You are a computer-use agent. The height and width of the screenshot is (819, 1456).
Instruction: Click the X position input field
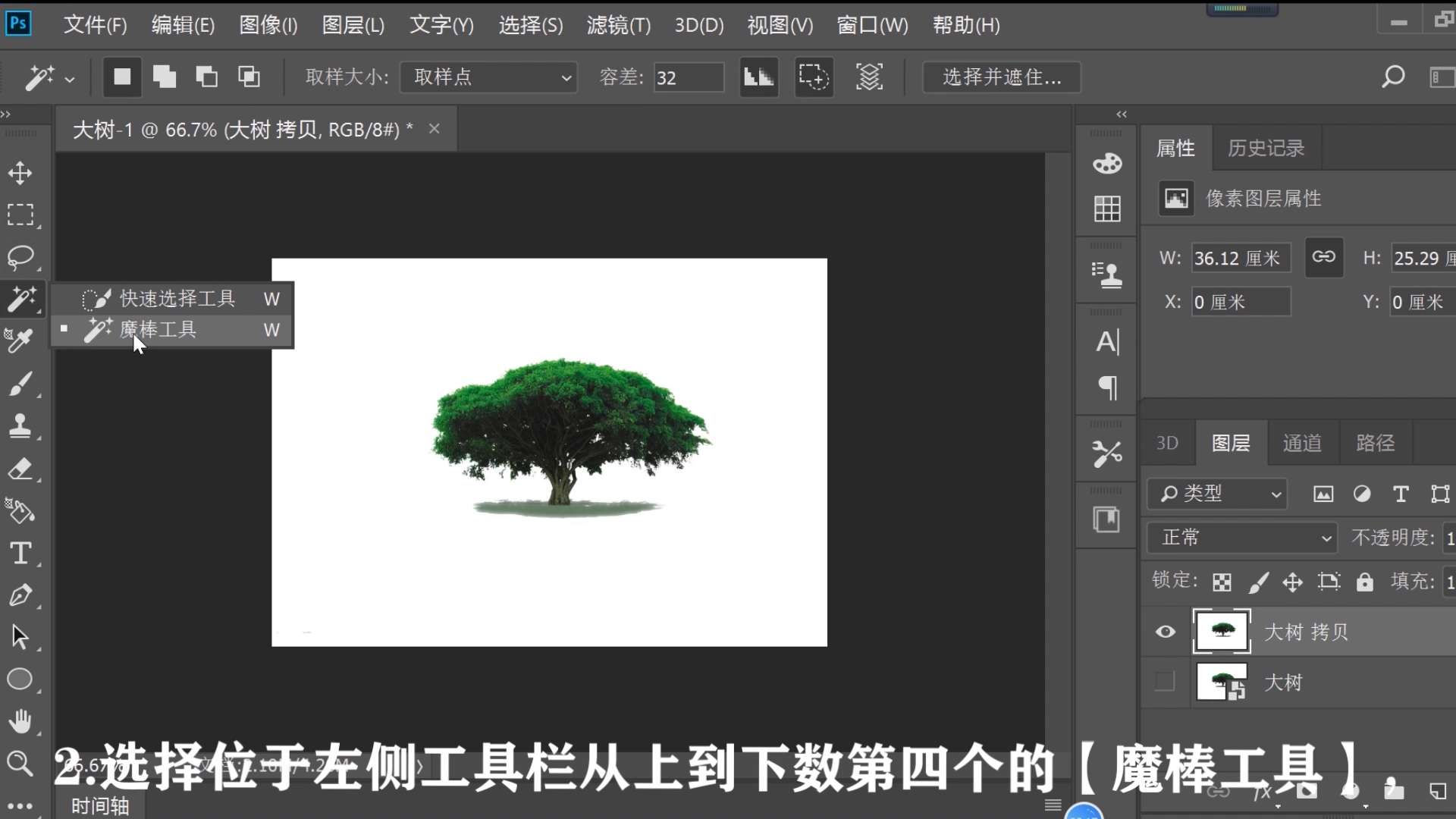[1241, 302]
